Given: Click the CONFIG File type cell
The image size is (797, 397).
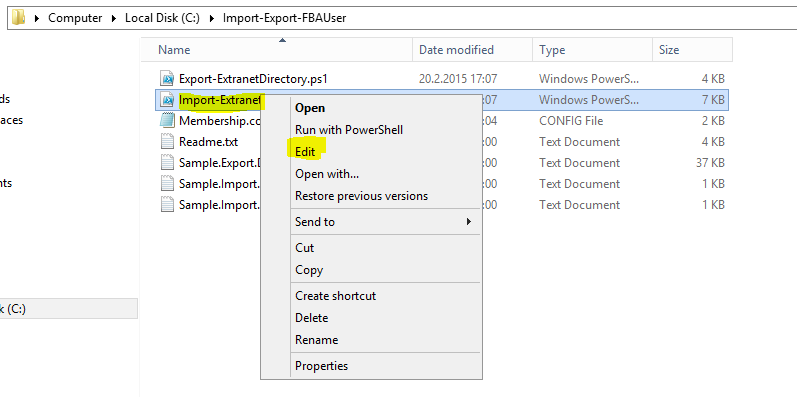Looking at the screenshot, I should (x=571, y=121).
